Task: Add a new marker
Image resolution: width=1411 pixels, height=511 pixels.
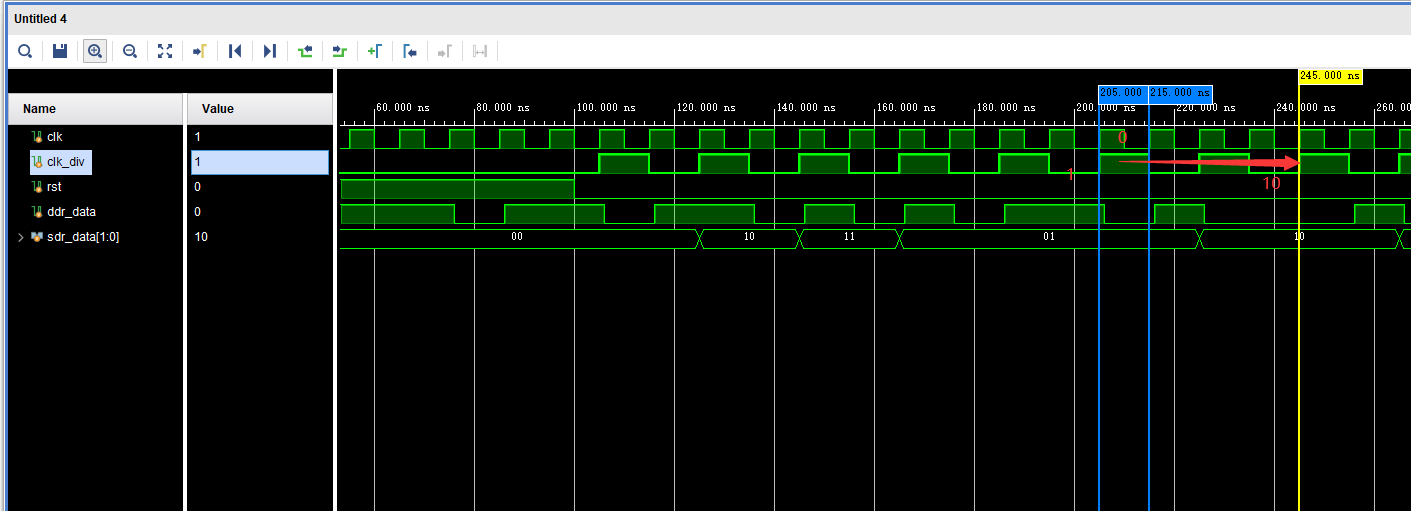Action: click(375, 51)
